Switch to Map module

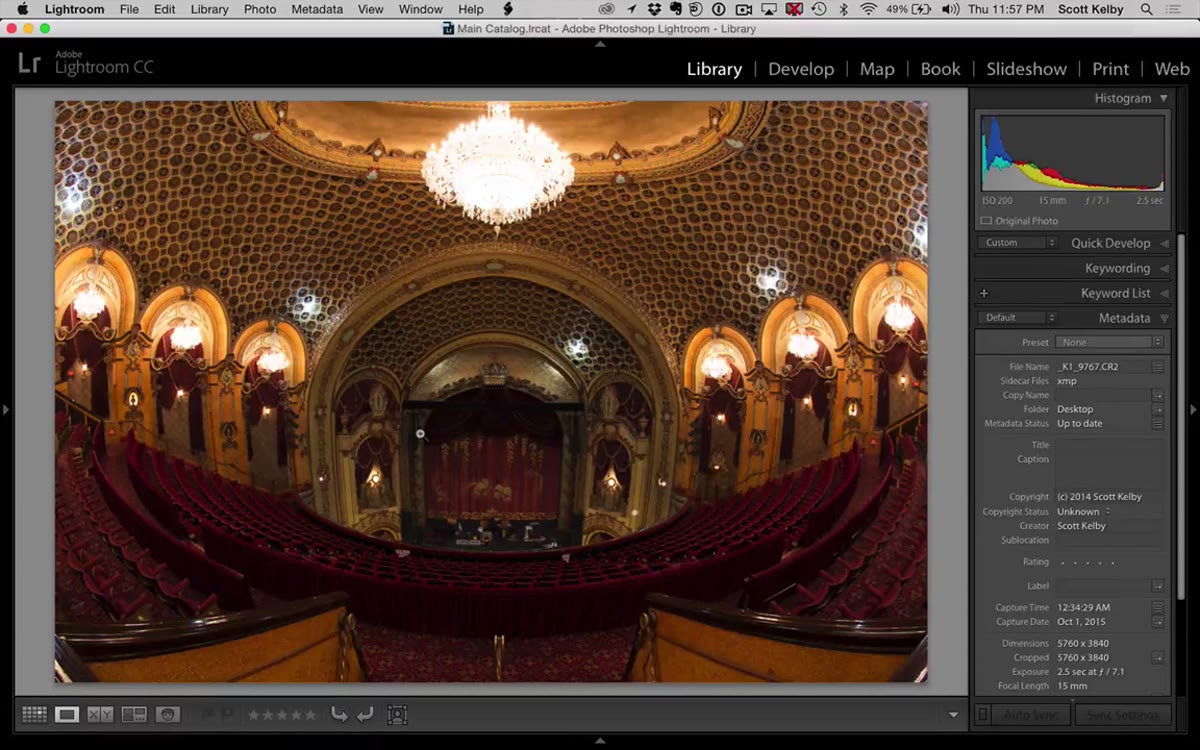click(x=877, y=69)
